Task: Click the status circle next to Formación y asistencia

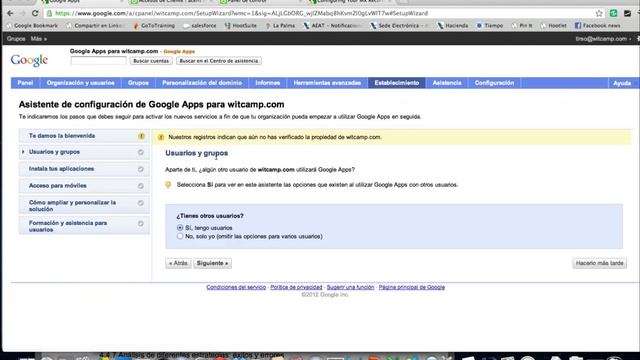Action: point(140,223)
